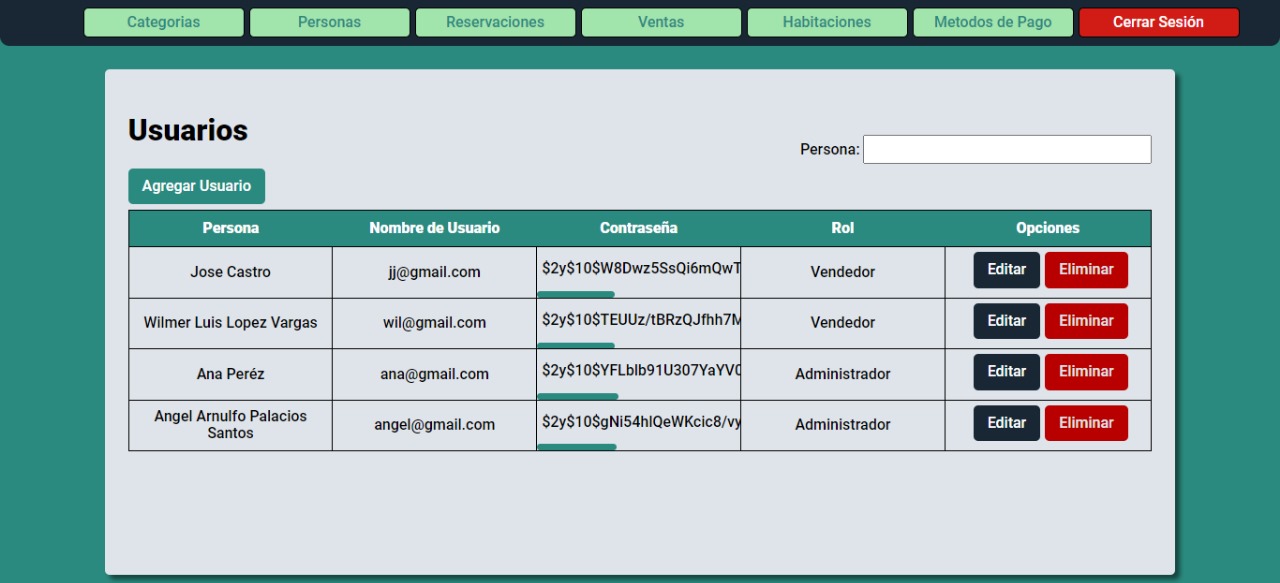Delete Angel Arnulfo Palacios Santos user
This screenshot has width=1280, height=583.
click(x=1086, y=423)
